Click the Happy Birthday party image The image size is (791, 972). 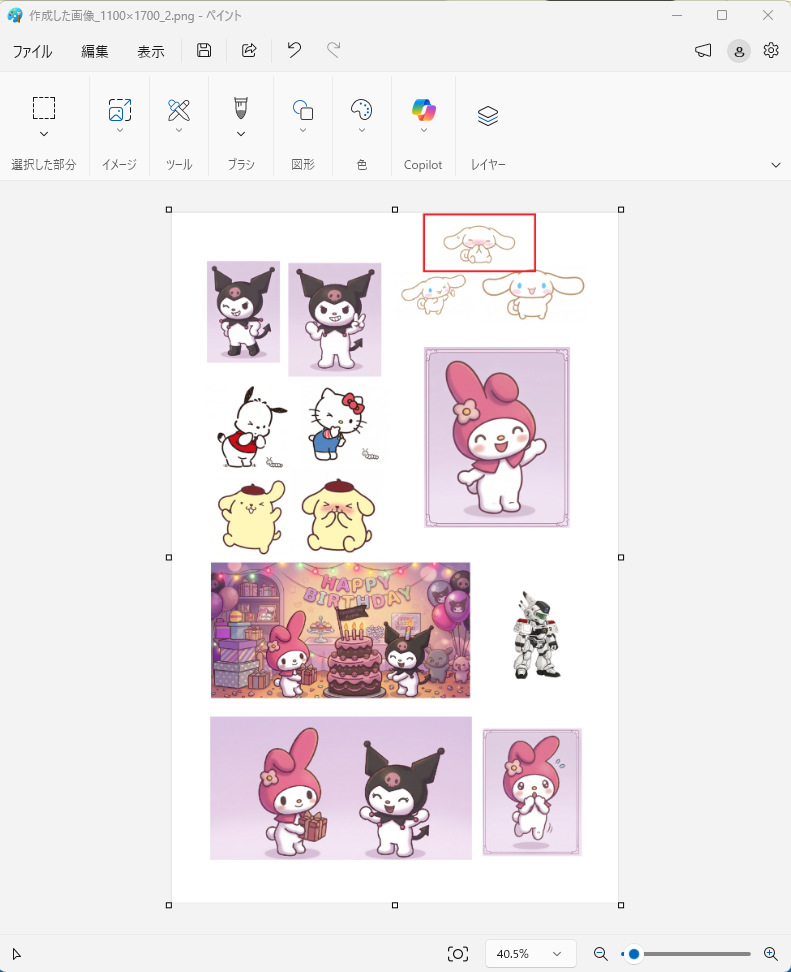[340, 630]
